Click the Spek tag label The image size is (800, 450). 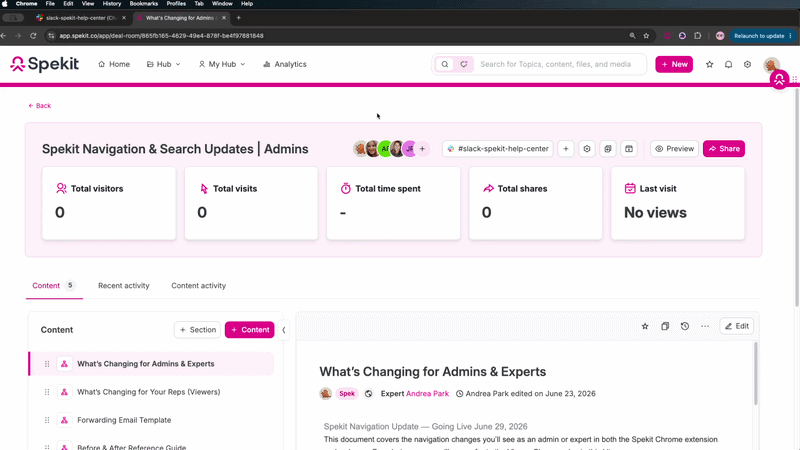(347, 393)
